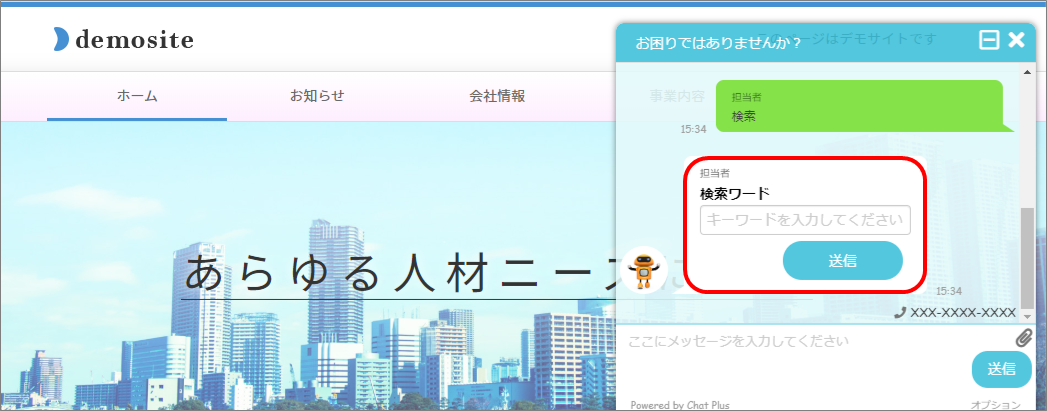Click the 検索ワード label

point(735,194)
